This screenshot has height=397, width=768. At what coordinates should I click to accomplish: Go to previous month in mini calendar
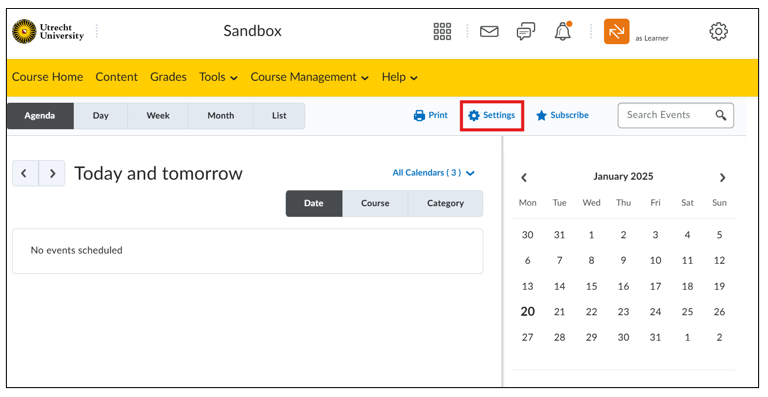[x=524, y=177]
